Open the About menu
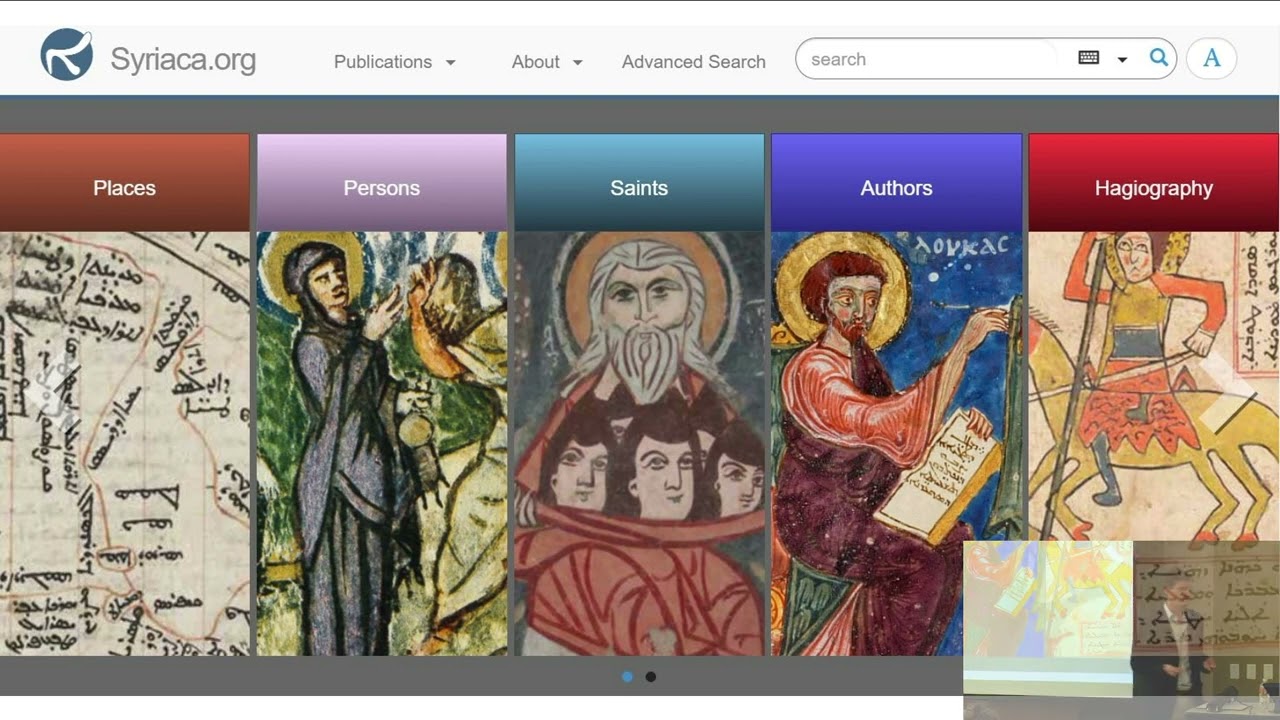 tap(535, 62)
